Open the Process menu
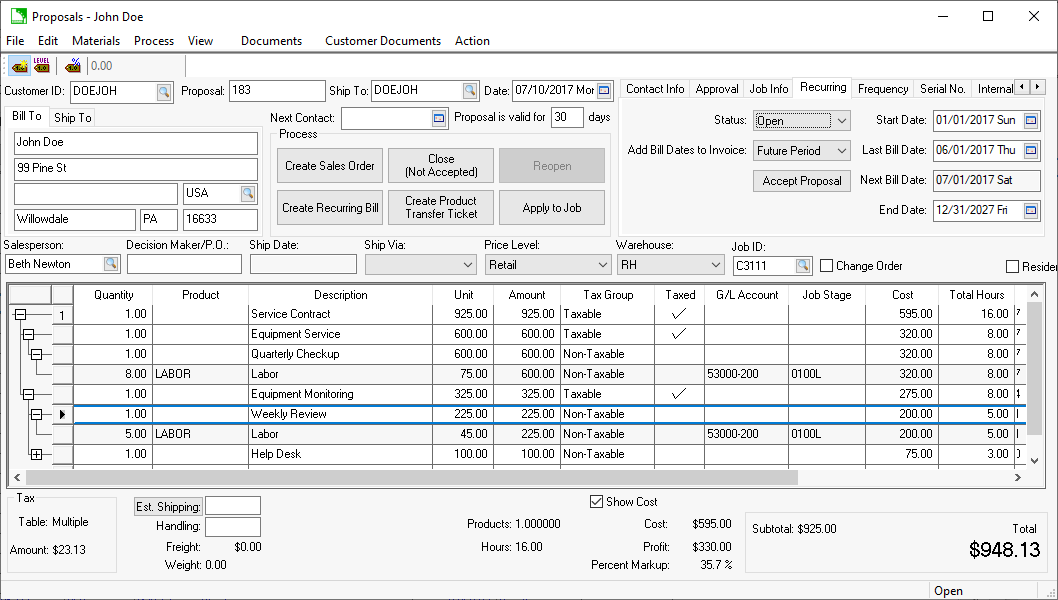The width and height of the screenshot is (1058, 600). point(153,41)
